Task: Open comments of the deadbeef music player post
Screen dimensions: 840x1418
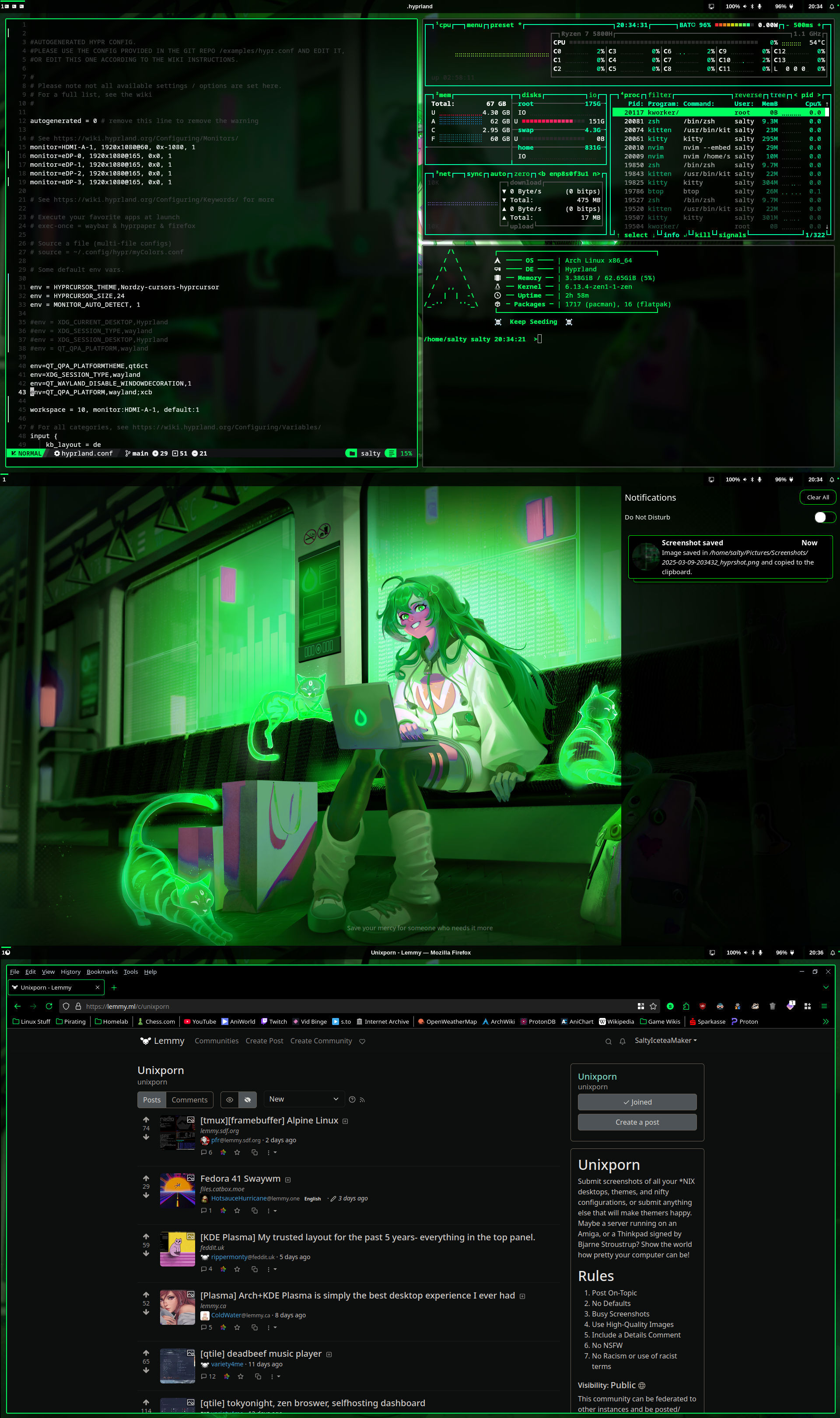Action: (208, 1376)
